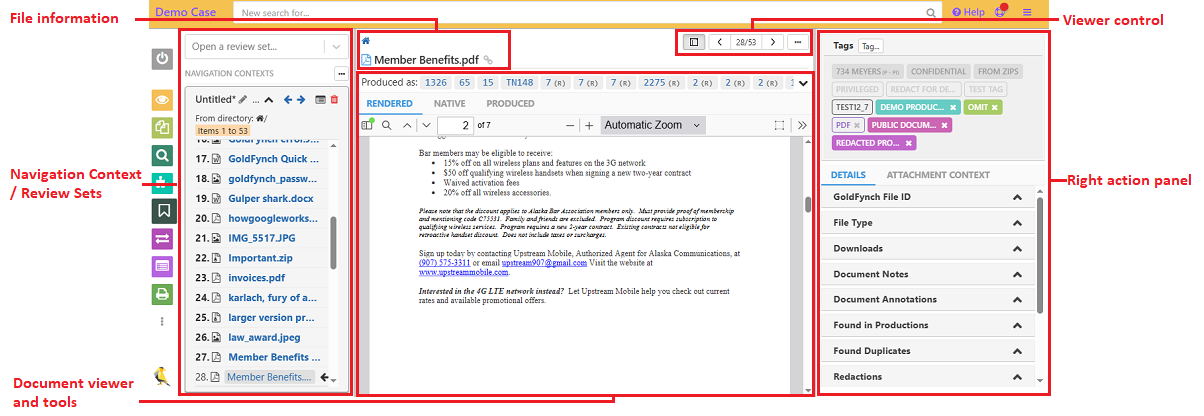The height and width of the screenshot is (416, 1204).
Task: Go to previous context with blue left arrow
Action: pos(288,100)
